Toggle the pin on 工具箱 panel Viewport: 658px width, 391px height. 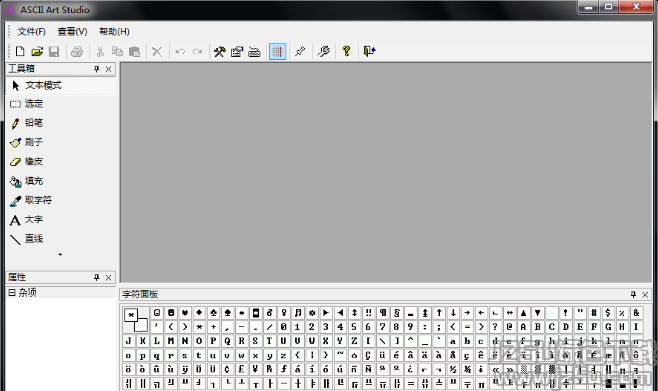pyautogui.click(x=97, y=69)
